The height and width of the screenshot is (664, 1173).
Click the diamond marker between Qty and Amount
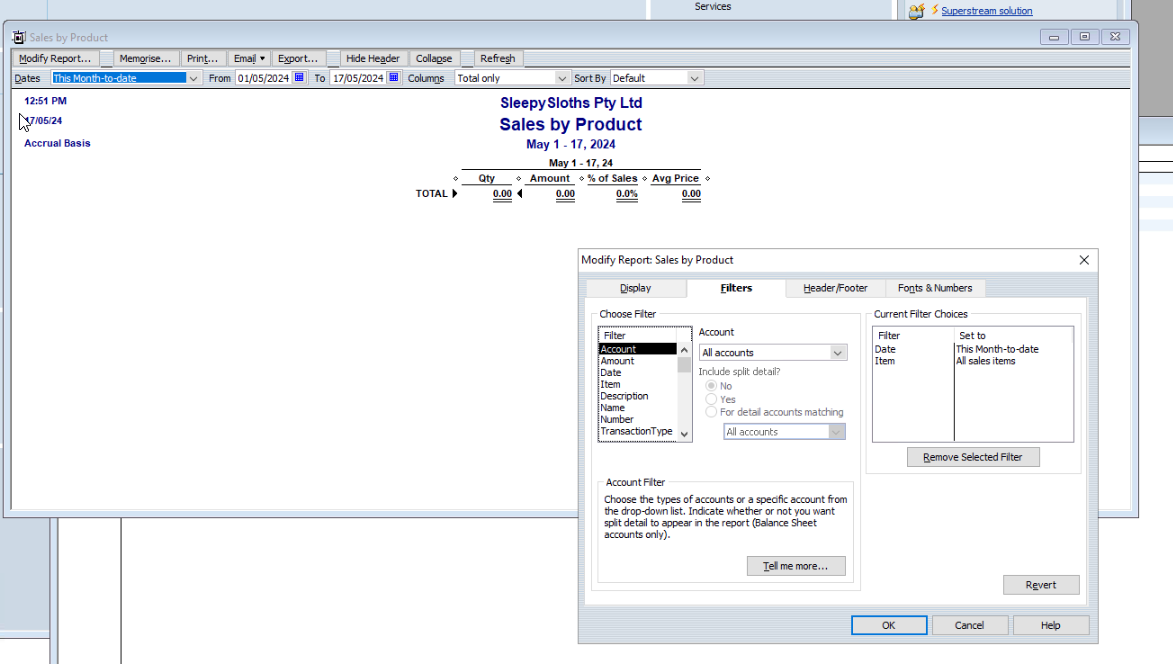point(518,179)
